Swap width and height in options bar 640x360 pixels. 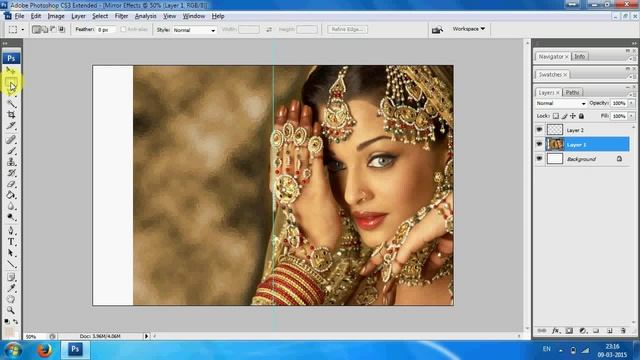(269, 29)
